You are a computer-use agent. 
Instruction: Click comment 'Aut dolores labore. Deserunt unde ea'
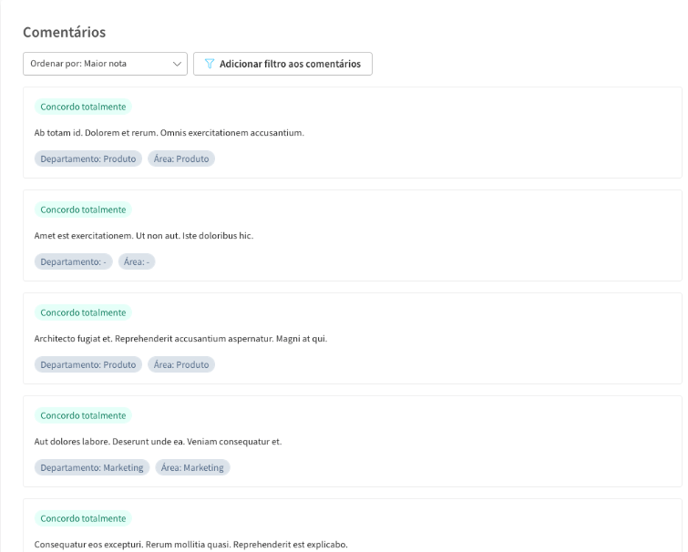pos(158,441)
